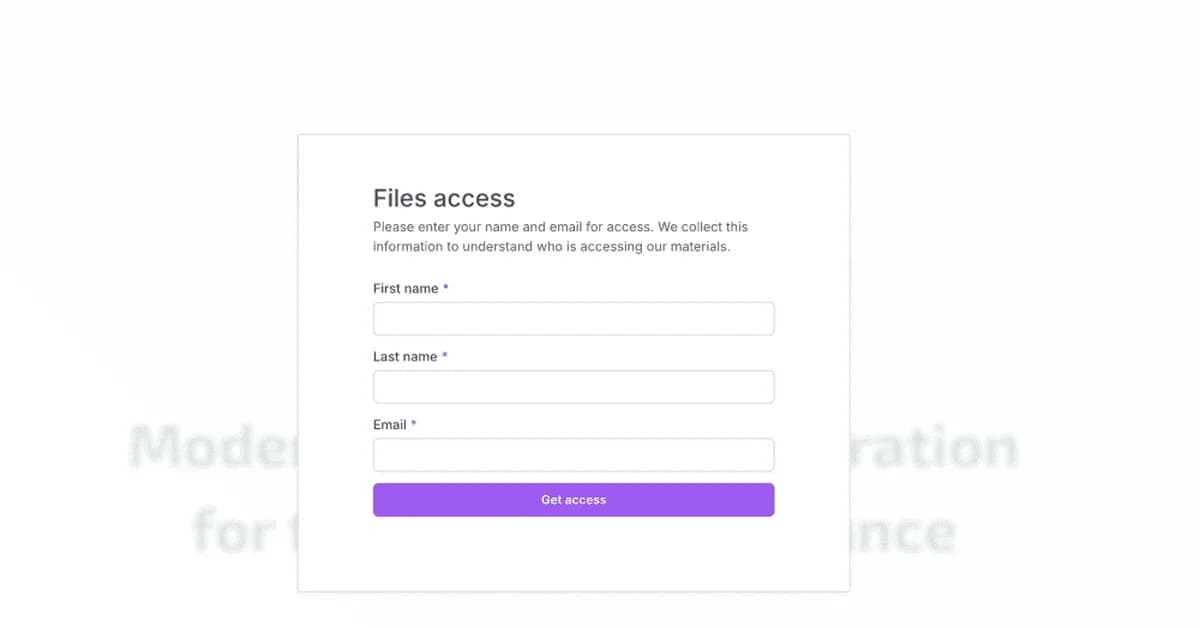Screen dimensions: 1200x628
Task: Click the 'Please enter your name' description line
Action: (560, 227)
